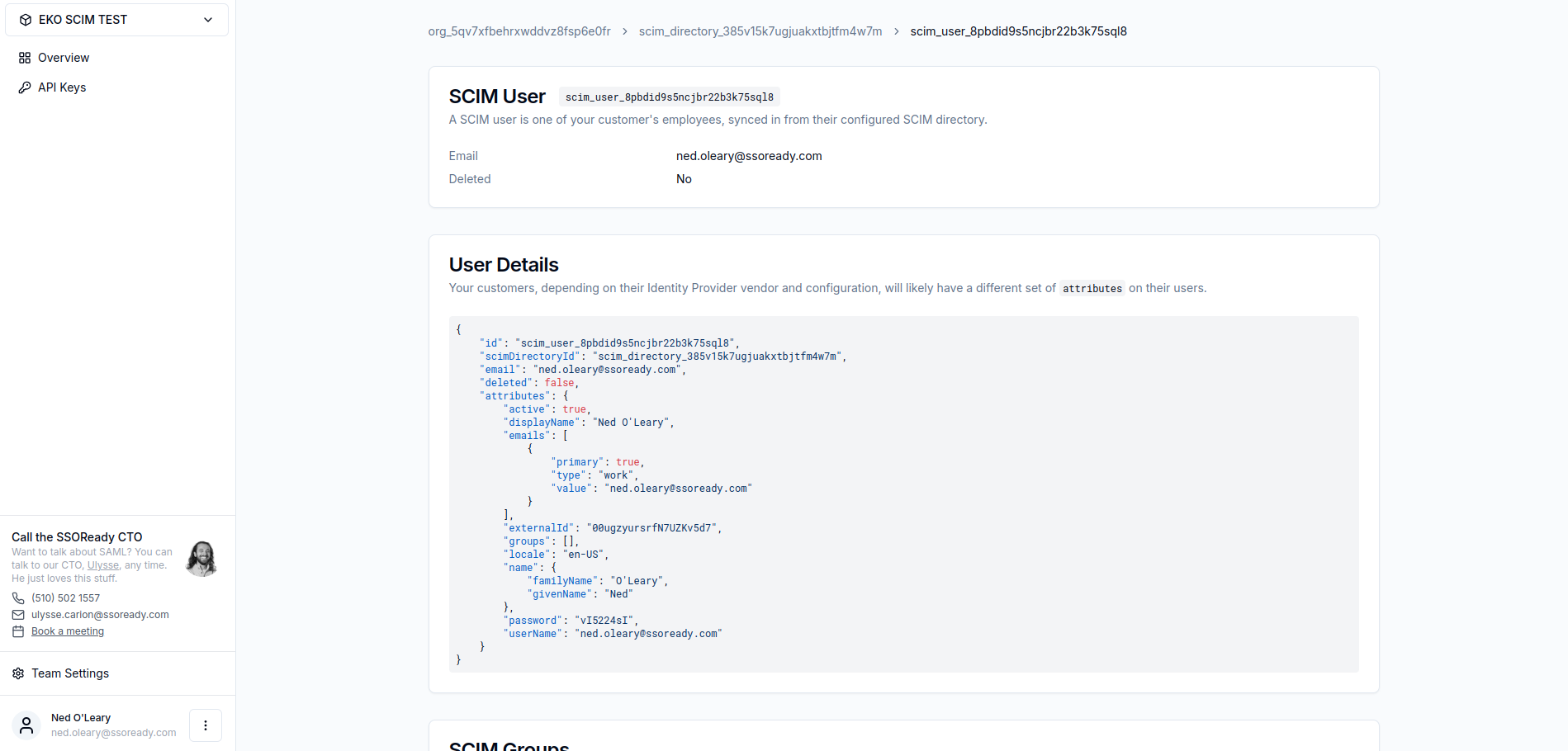1568x751 pixels.
Task: Click the calendar icon beside Book a meeting
Action: 18,631
